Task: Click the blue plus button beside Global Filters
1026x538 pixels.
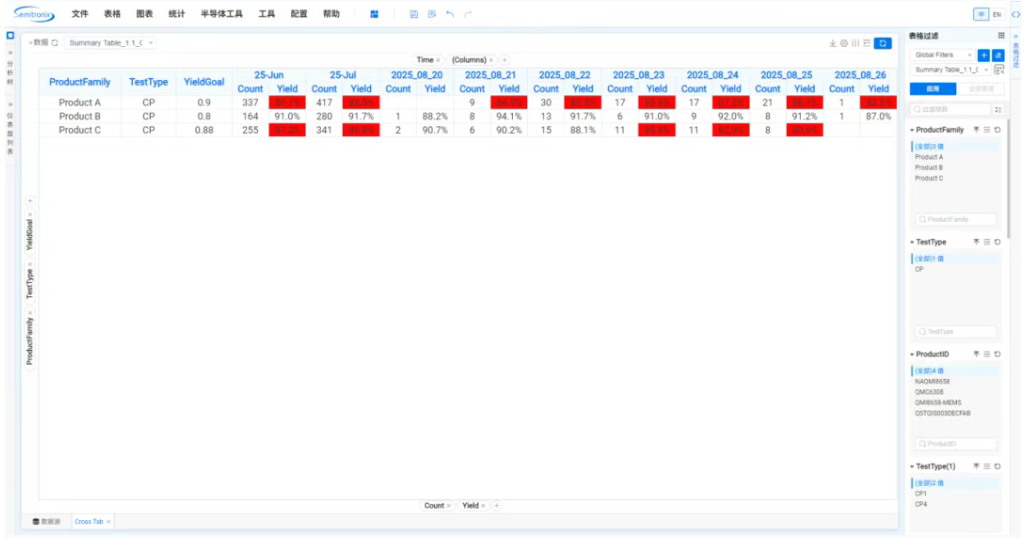Action: tap(983, 55)
